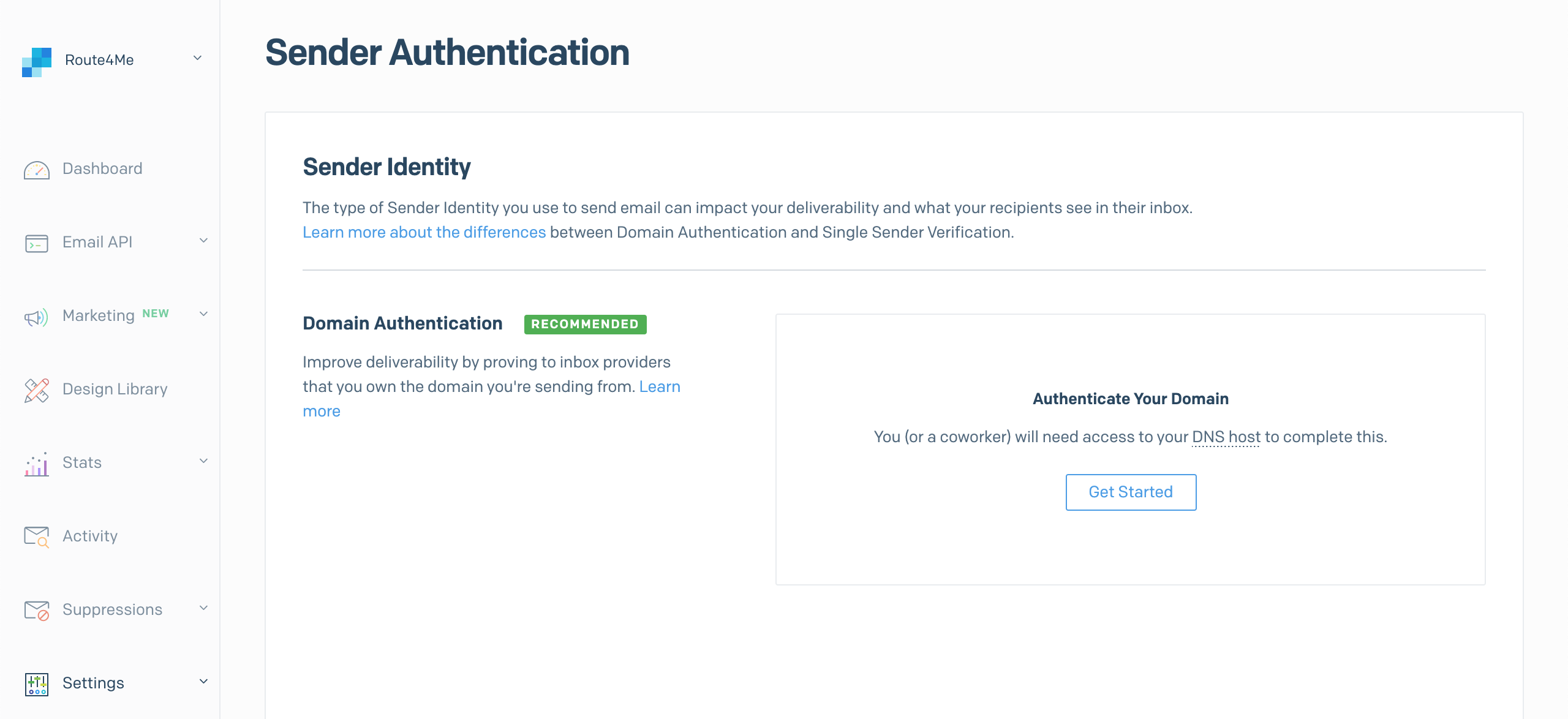Select the Settings sliders icon
Image resolution: width=1568 pixels, height=719 pixels.
[37, 684]
